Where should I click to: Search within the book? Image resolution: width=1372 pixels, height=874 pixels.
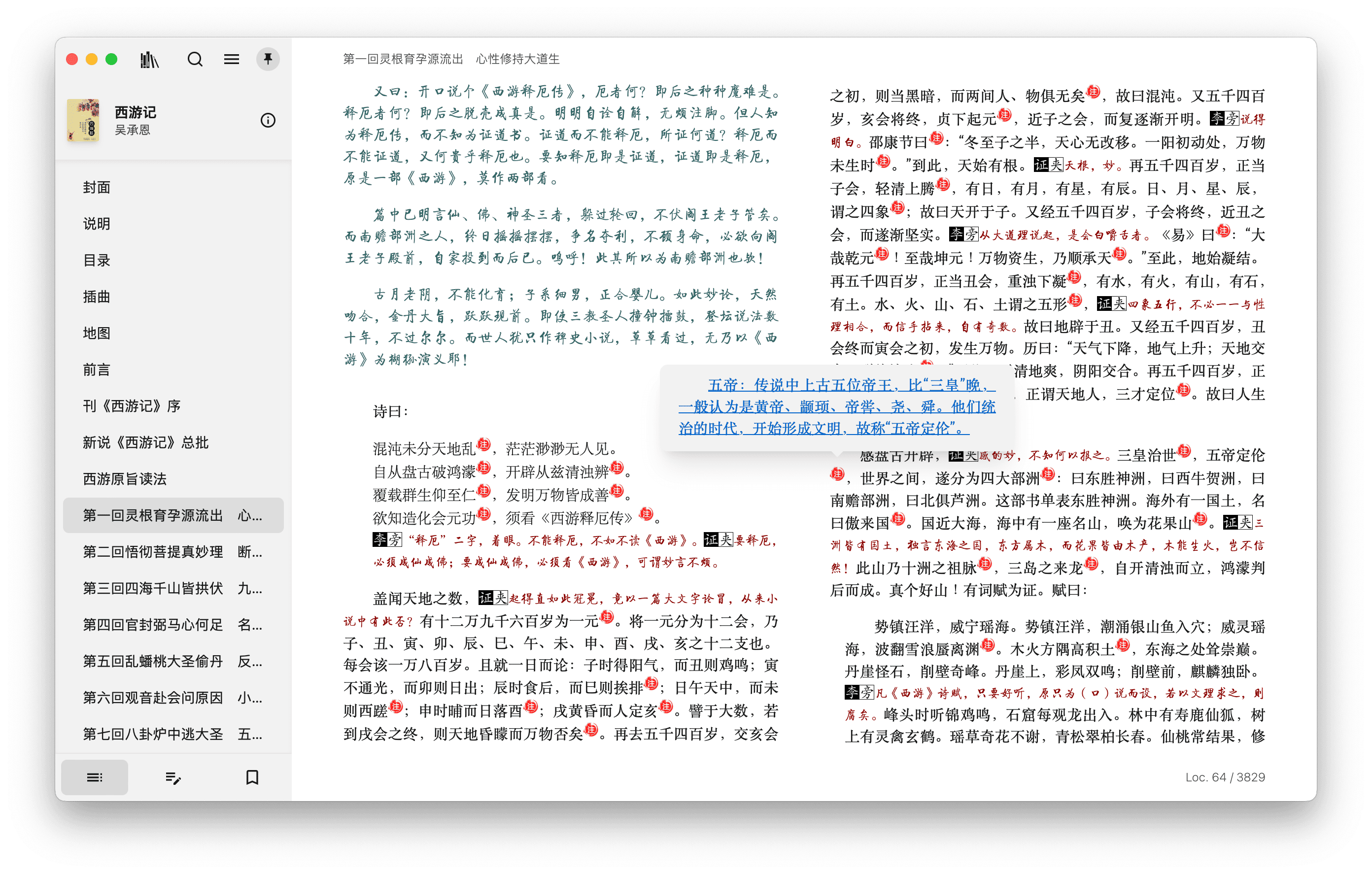point(195,59)
